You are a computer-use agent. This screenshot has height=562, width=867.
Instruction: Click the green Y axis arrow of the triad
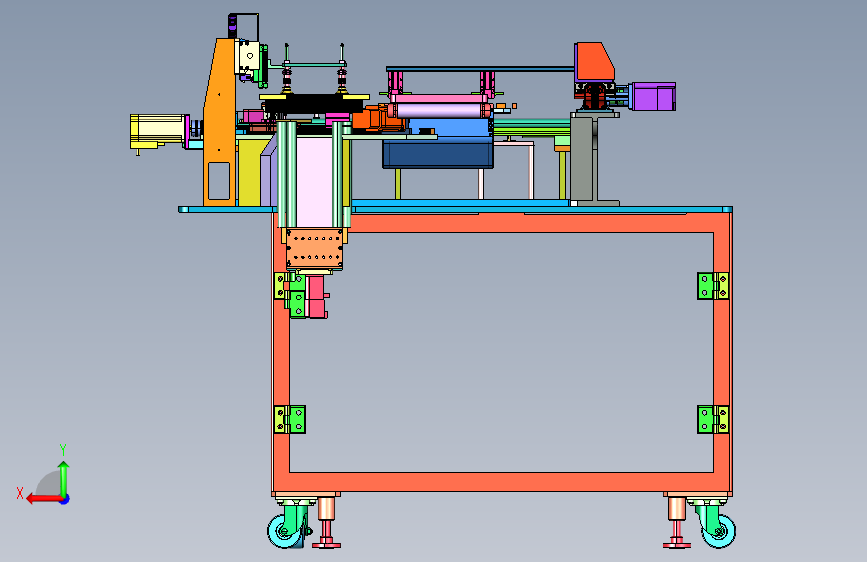click(x=64, y=479)
